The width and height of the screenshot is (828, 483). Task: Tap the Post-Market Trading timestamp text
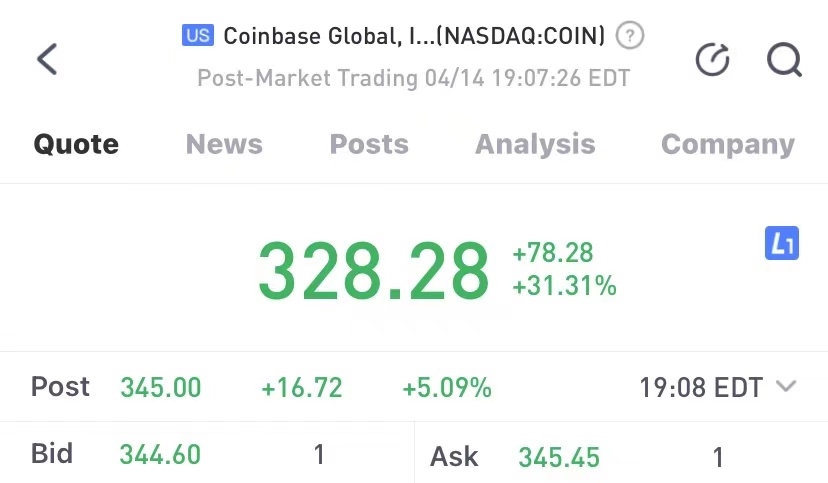414,78
